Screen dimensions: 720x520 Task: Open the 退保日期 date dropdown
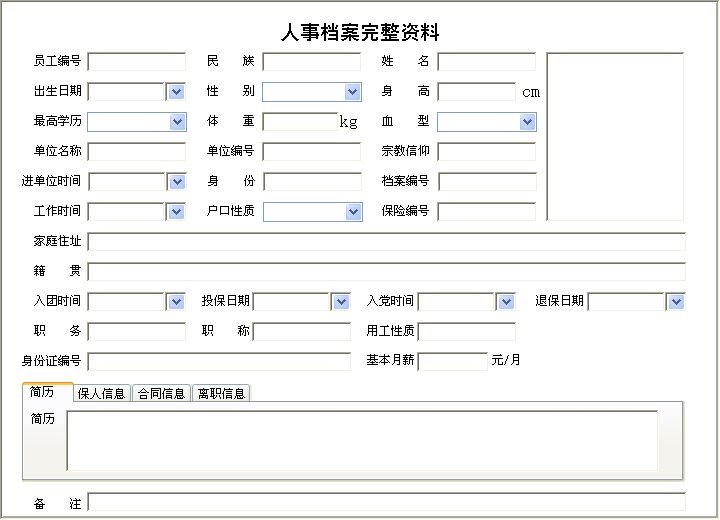(675, 302)
